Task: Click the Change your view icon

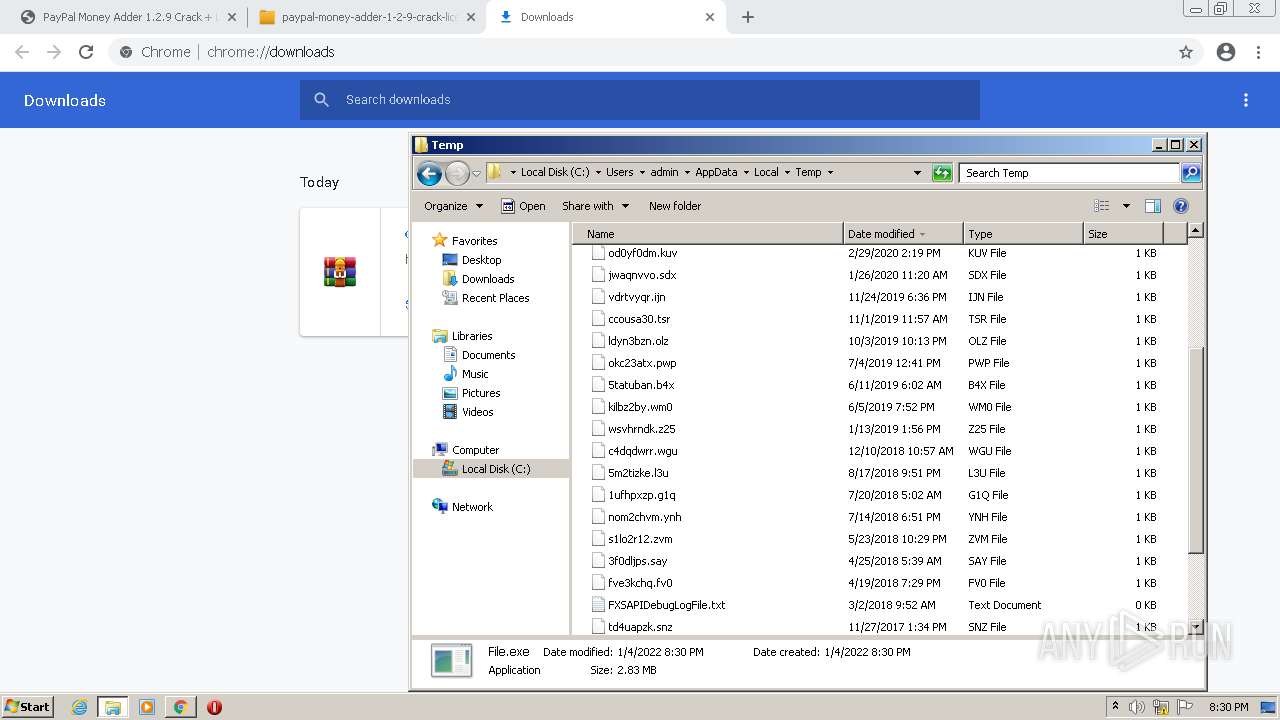Action: coord(1102,206)
